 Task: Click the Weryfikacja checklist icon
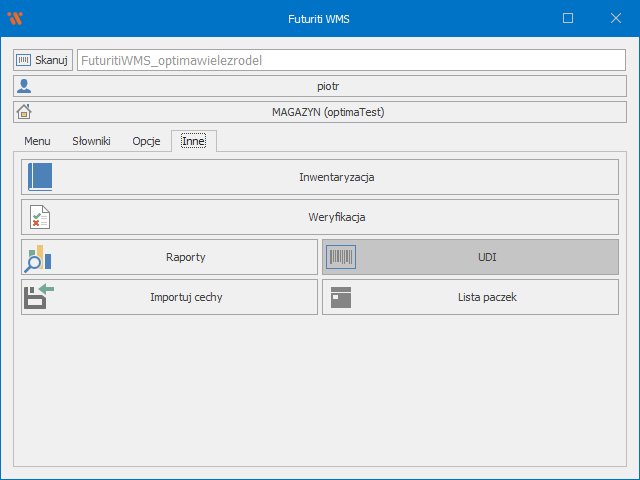[40, 217]
